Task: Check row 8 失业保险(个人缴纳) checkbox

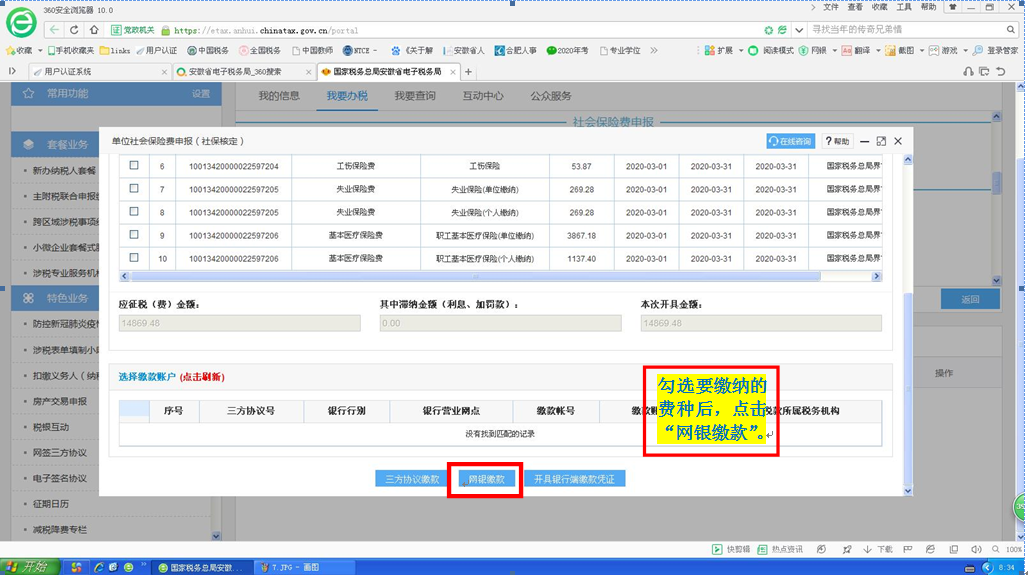Action: [x=134, y=212]
